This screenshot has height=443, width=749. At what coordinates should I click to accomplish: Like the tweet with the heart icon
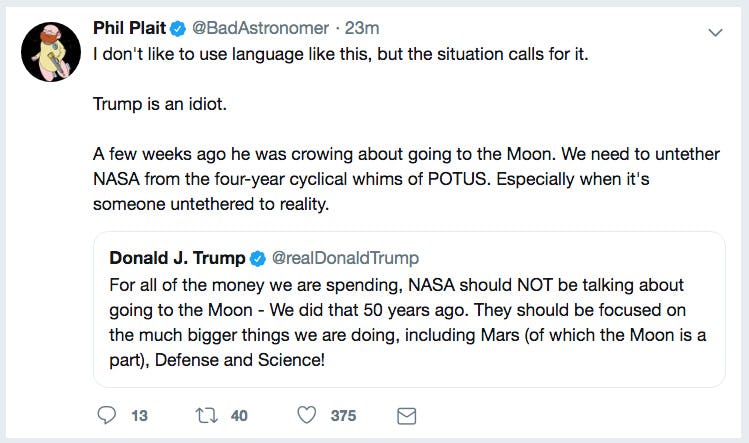click(x=308, y=415)
